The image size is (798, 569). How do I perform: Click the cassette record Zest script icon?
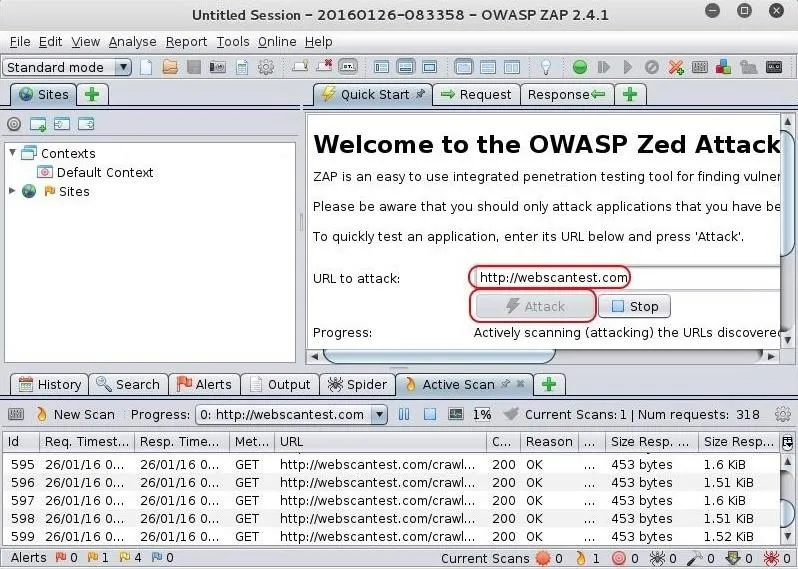(x=774, y=67)
